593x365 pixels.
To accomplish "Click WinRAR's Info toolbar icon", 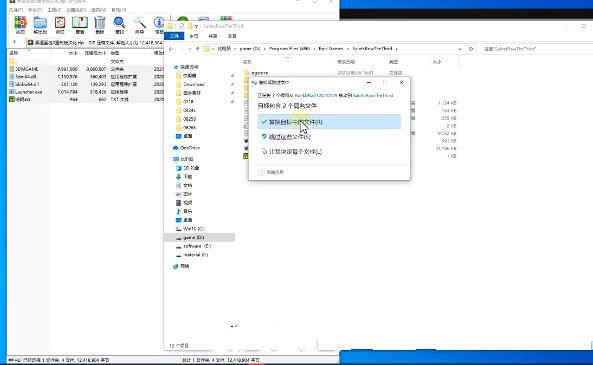I will click(159, 23).
